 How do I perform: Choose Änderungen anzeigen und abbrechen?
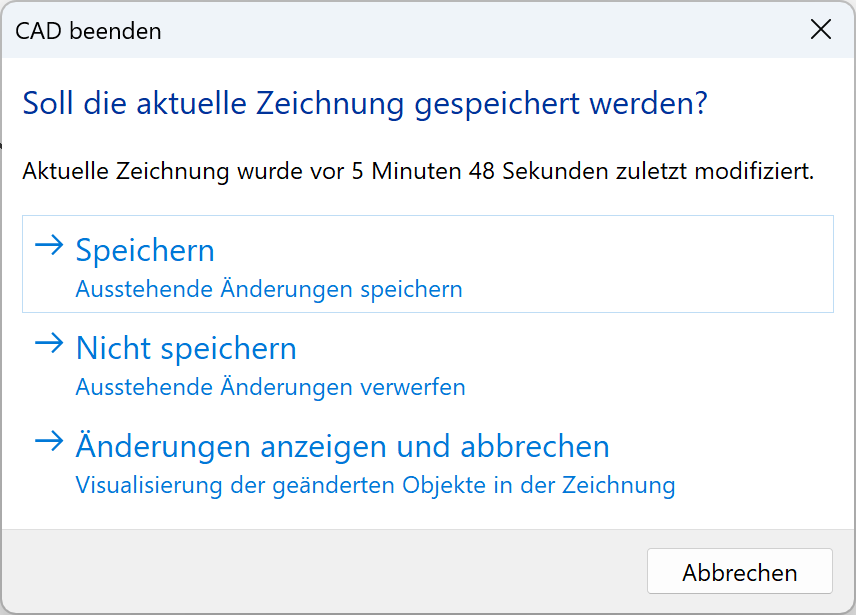[342, 446]
